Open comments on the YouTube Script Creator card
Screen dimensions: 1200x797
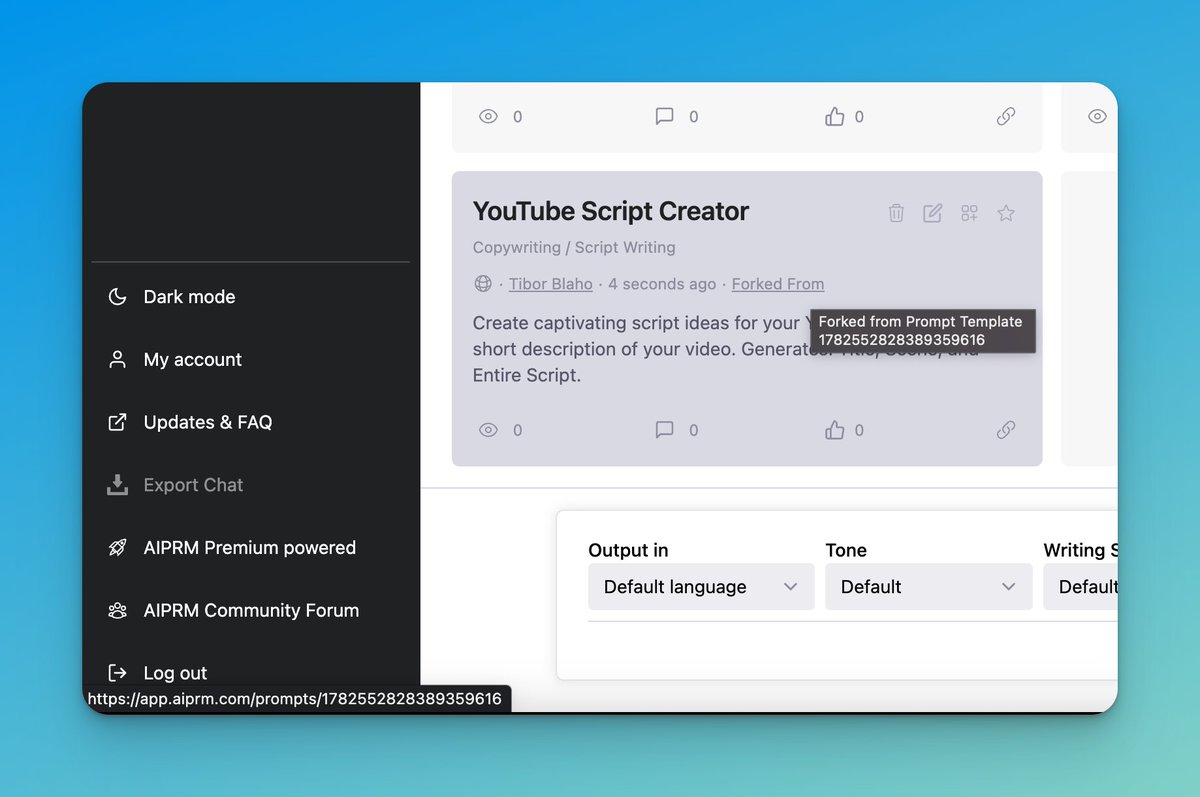pos(663,429)
